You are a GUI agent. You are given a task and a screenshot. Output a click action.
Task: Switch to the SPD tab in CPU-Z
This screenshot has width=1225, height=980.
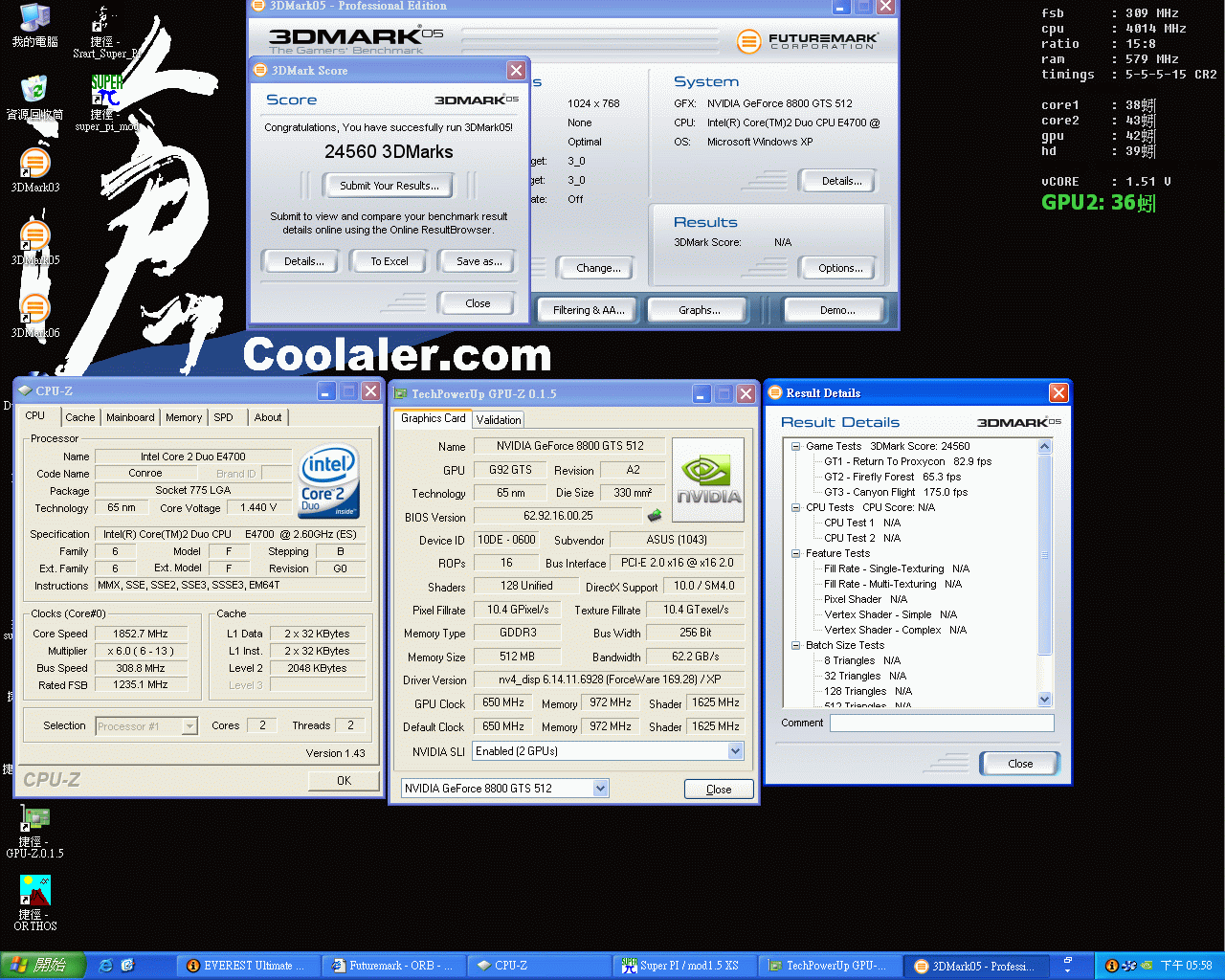point(223,417)
